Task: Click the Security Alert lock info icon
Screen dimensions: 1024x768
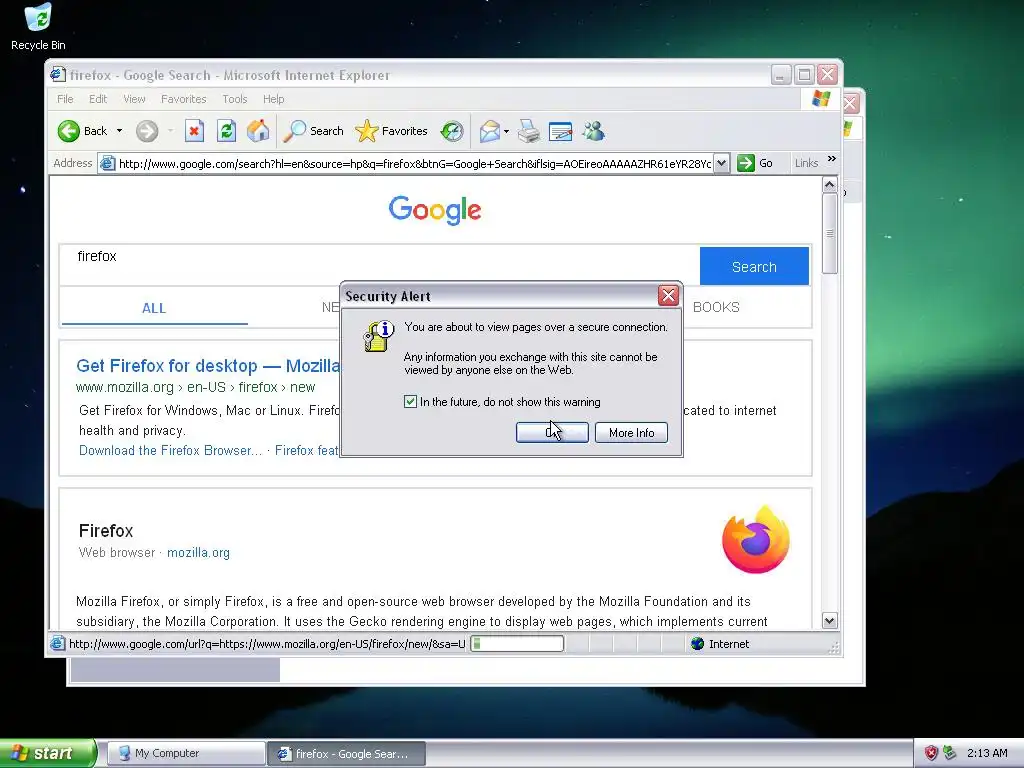Action: tap(379, 336)
